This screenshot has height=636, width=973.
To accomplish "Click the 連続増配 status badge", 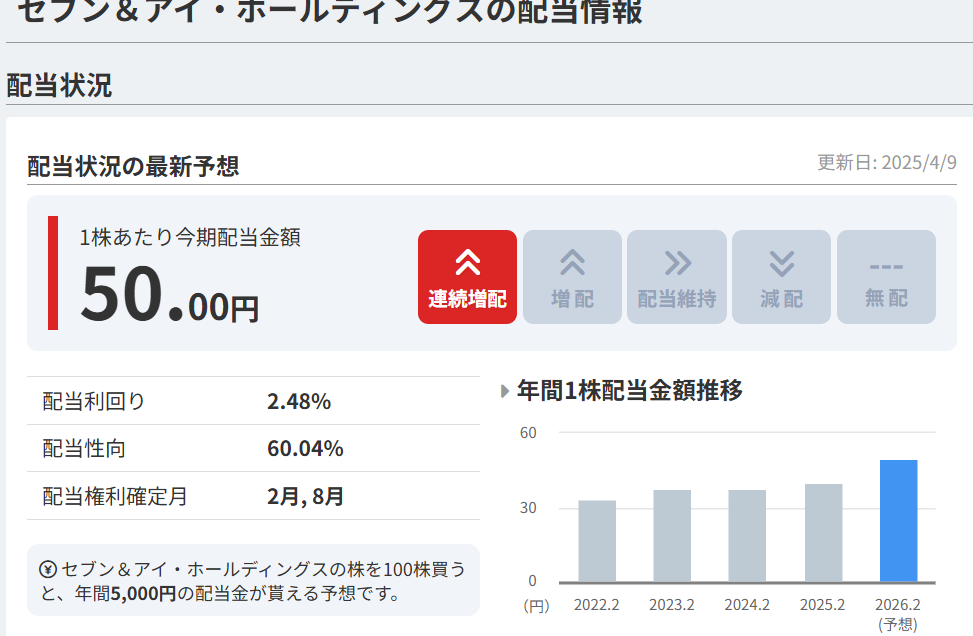I will coord(467,277).
